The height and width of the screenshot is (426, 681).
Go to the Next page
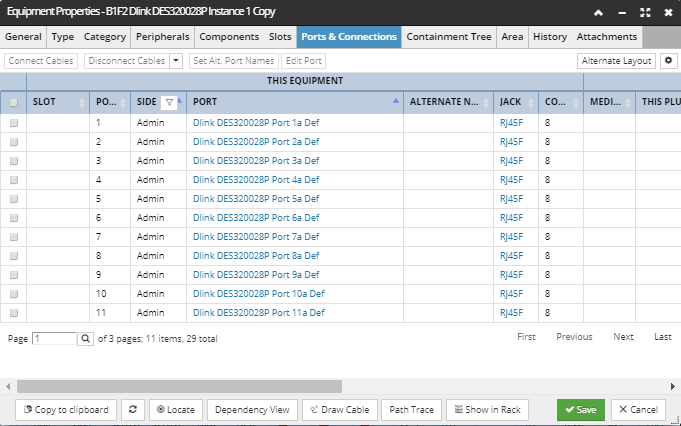pos(623,337)
